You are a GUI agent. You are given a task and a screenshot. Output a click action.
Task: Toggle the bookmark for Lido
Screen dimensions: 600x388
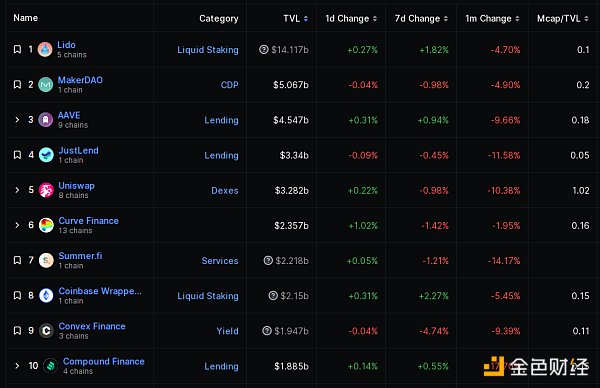(x=17, y=49)
